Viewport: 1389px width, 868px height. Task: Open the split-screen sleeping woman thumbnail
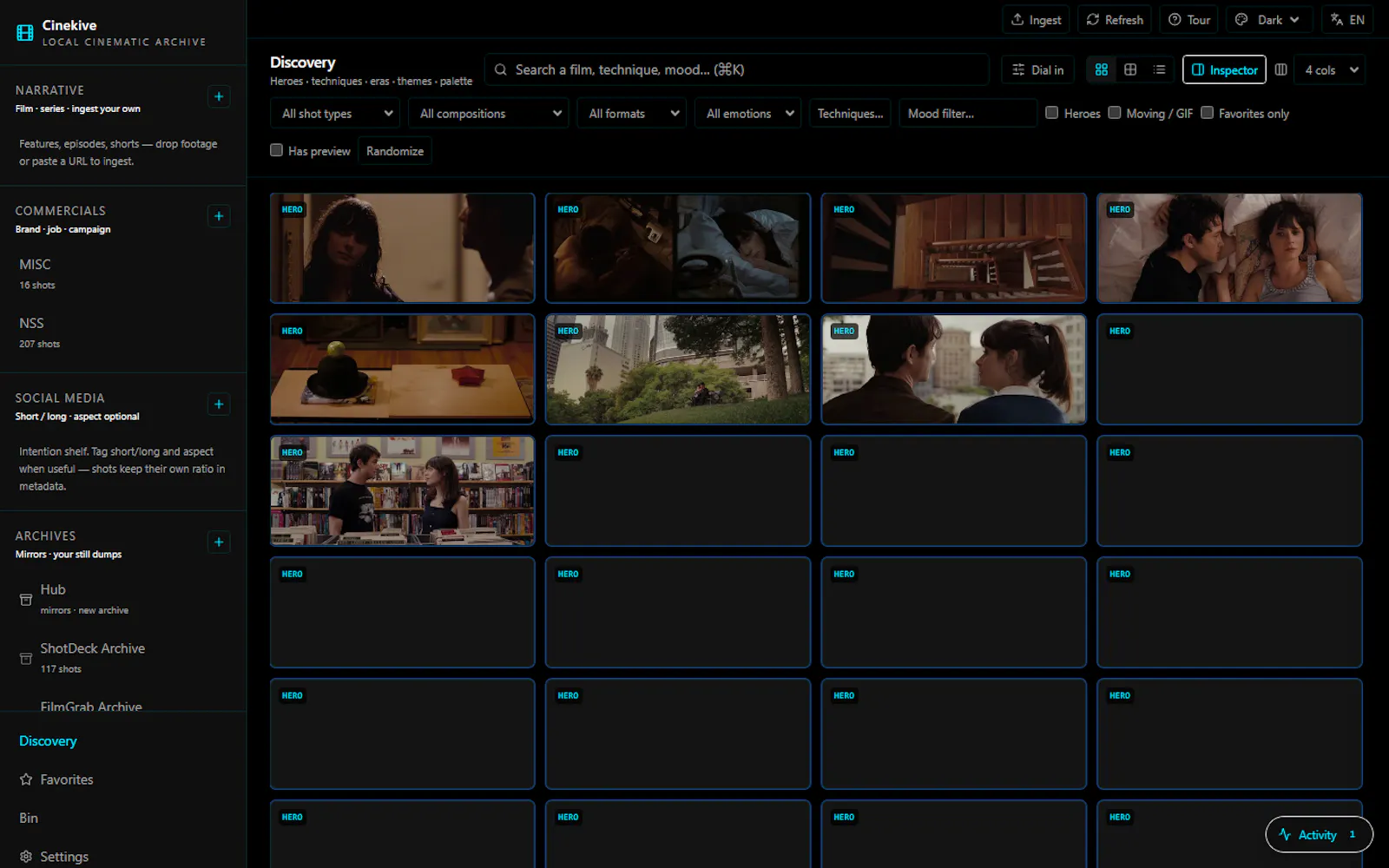(x=678, y=248)
